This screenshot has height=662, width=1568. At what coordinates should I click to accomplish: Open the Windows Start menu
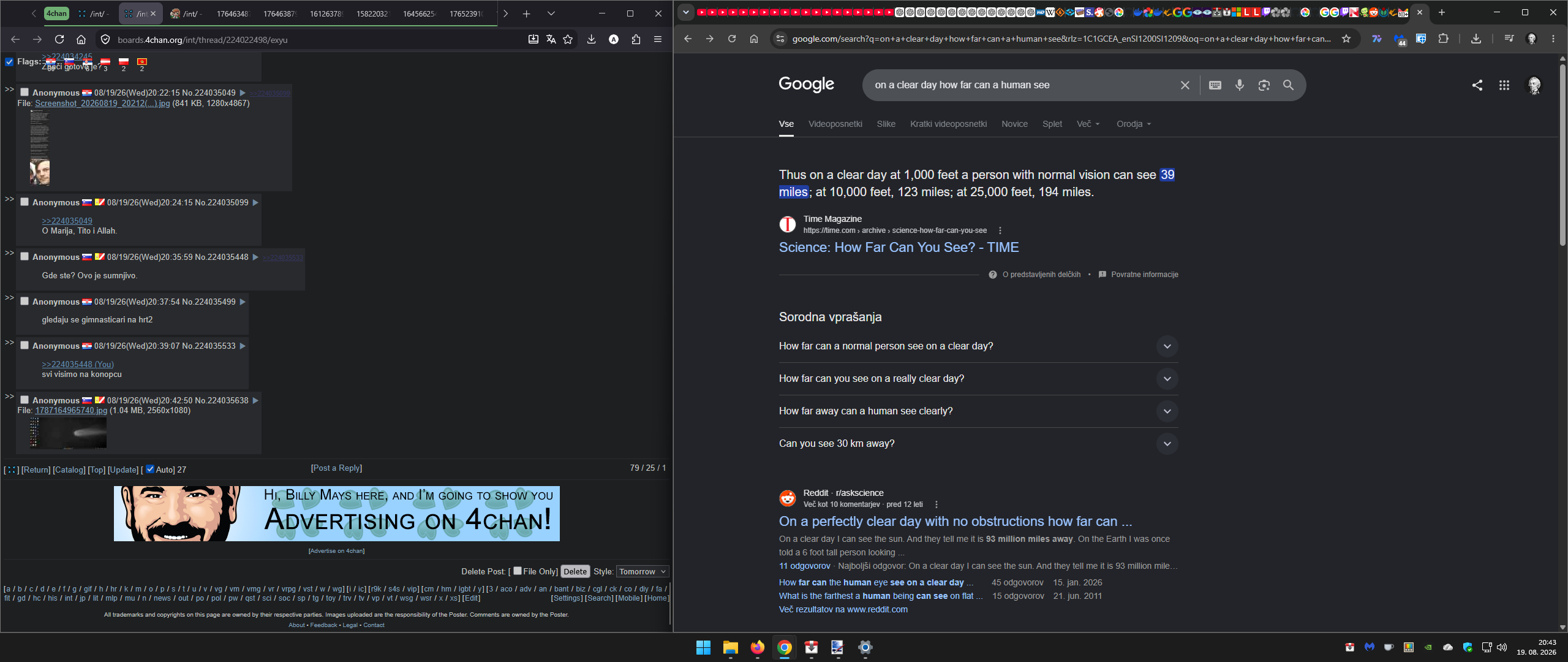click(x=703, y=647)
